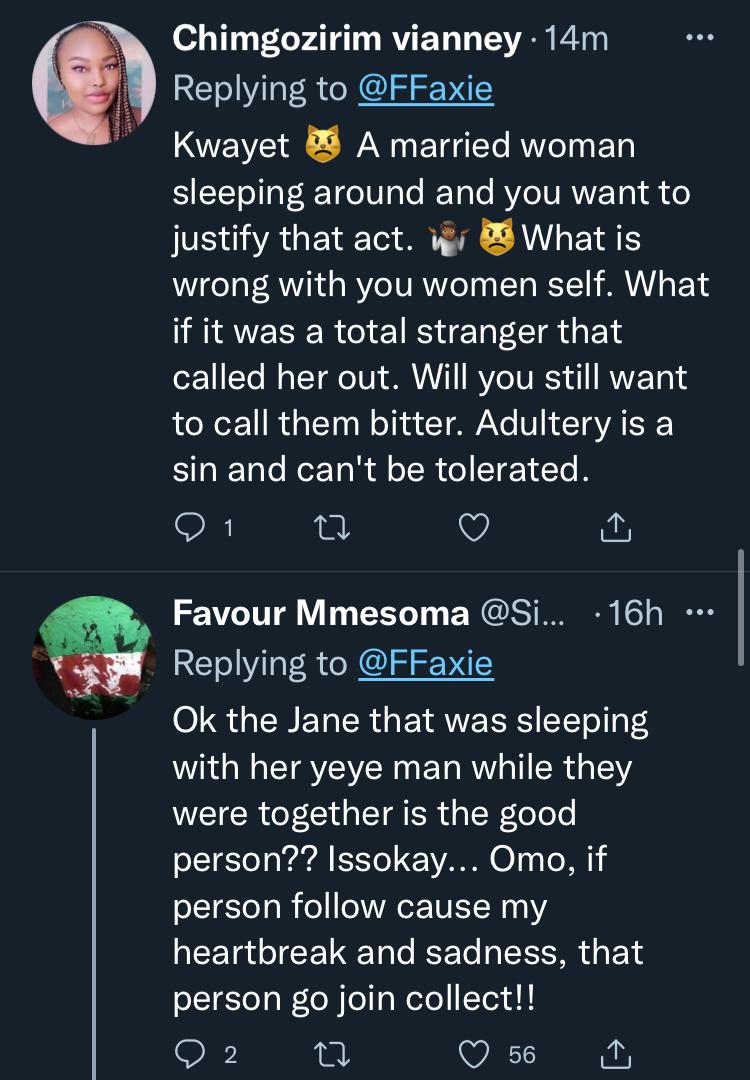The image size is (750, 1080).
Task: Open Favour Mmesoma's profile name
Action: click(320, 613)
